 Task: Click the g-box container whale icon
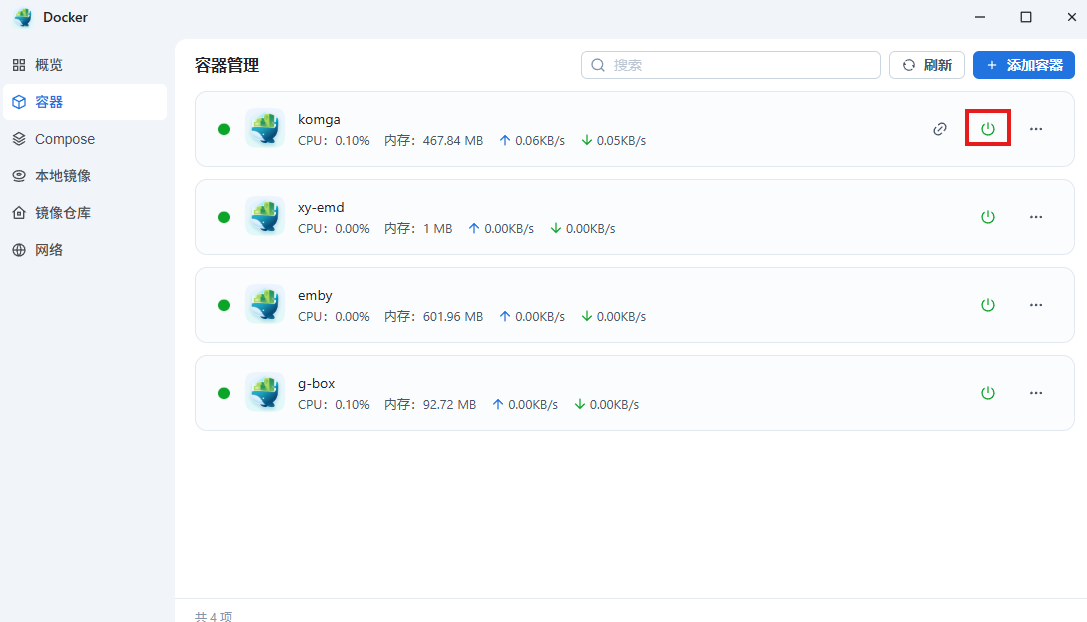tap(265, 392)
